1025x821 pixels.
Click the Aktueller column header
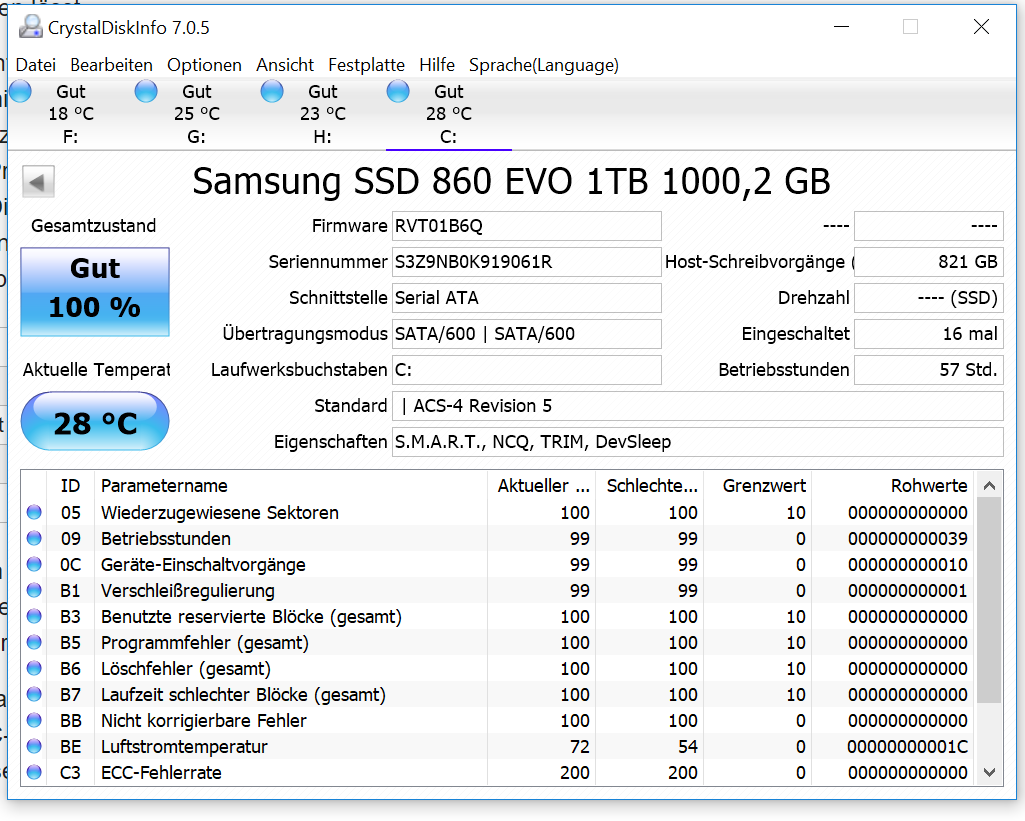click(x=542, y=486)
